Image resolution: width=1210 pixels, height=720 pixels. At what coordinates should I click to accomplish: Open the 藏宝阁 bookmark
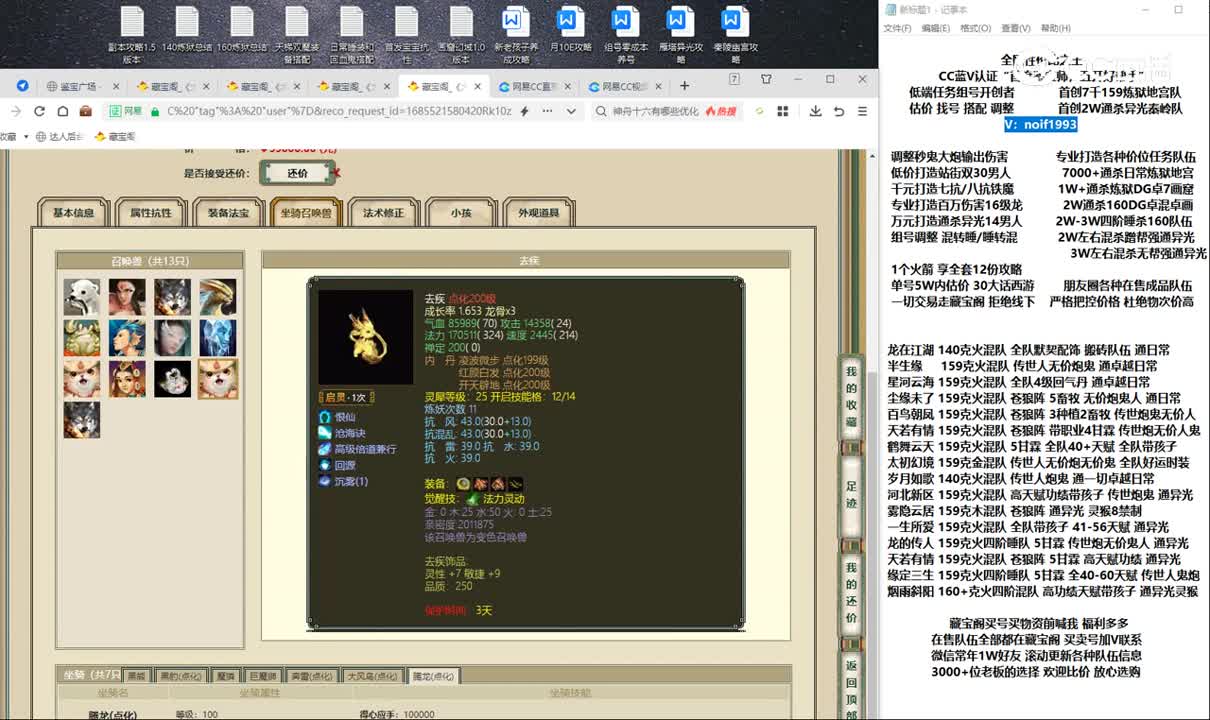point(115,136)
